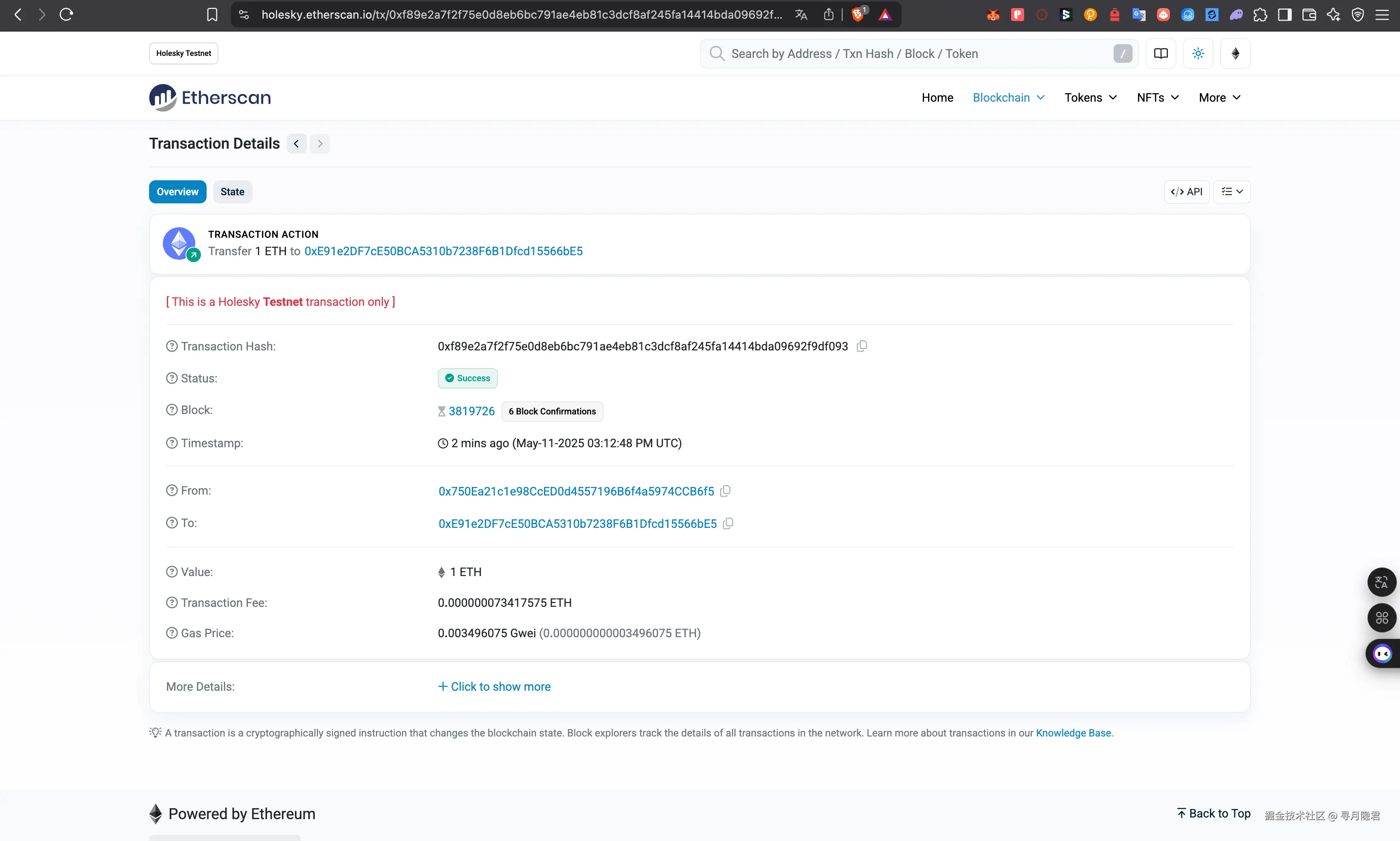Open block 3819726 link

pos(472,411)
